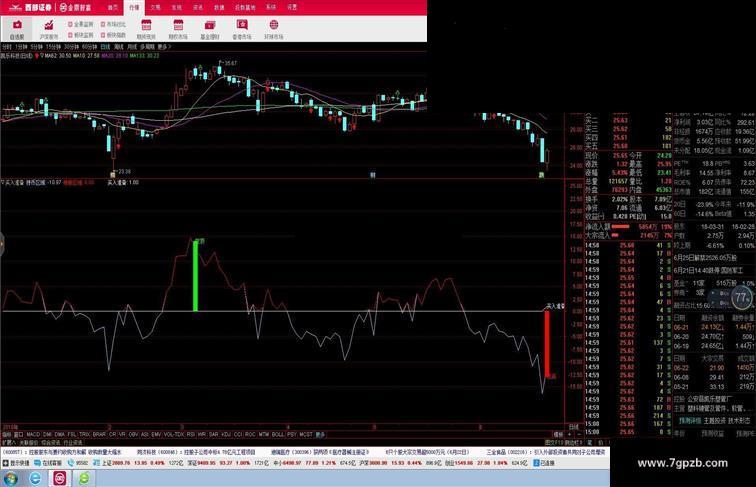756x487 pixels.
Task: Launch Internet Explorer from taskbar
Action: (x=35, y=478)
